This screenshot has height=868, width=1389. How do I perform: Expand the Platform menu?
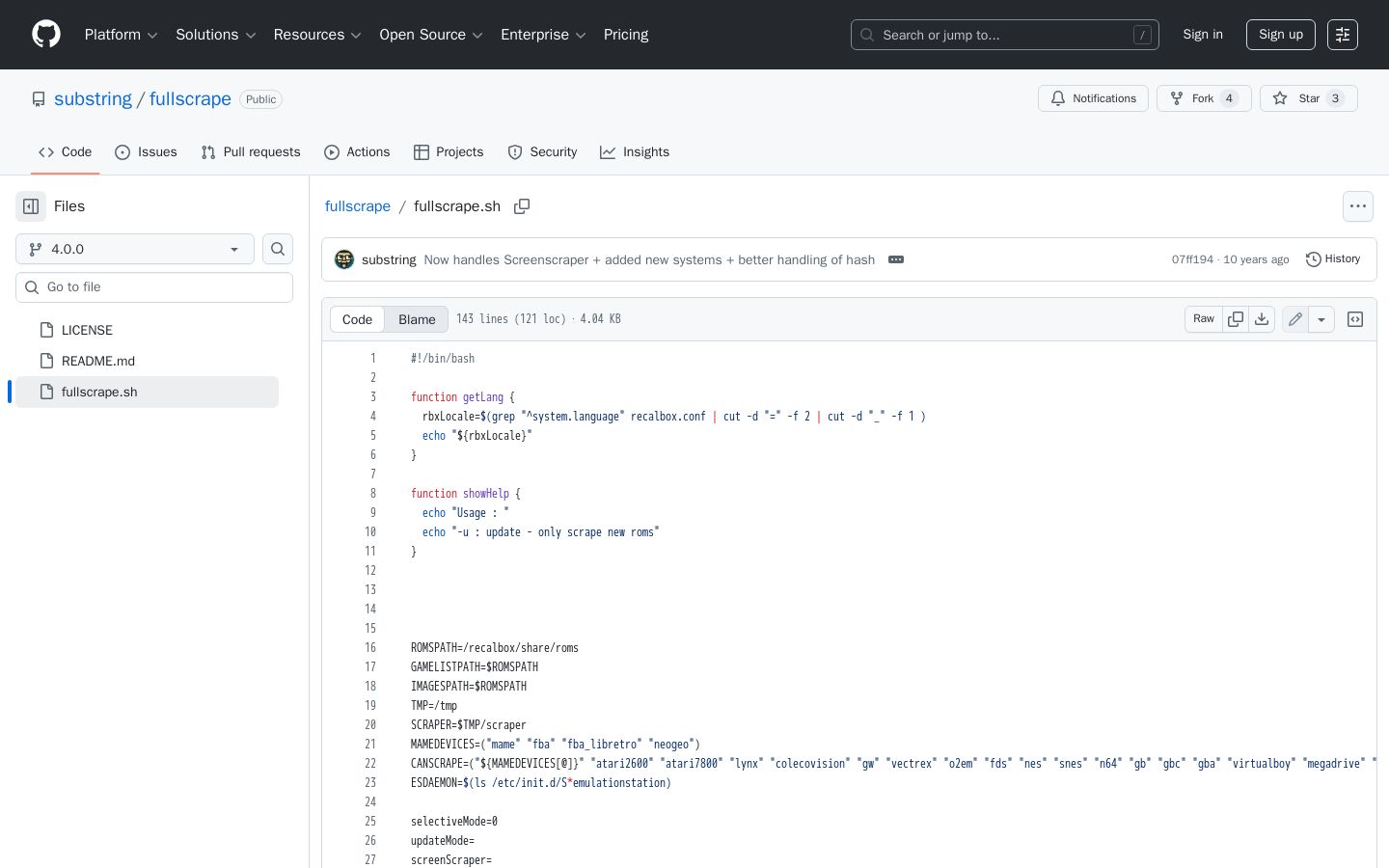[x=121, y=35]
